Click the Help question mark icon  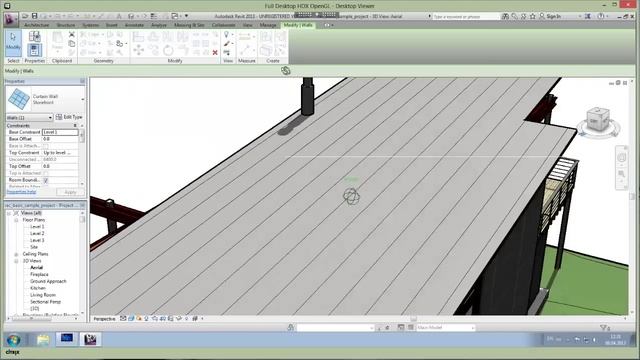pyautogui.click(x=601, y=16)
